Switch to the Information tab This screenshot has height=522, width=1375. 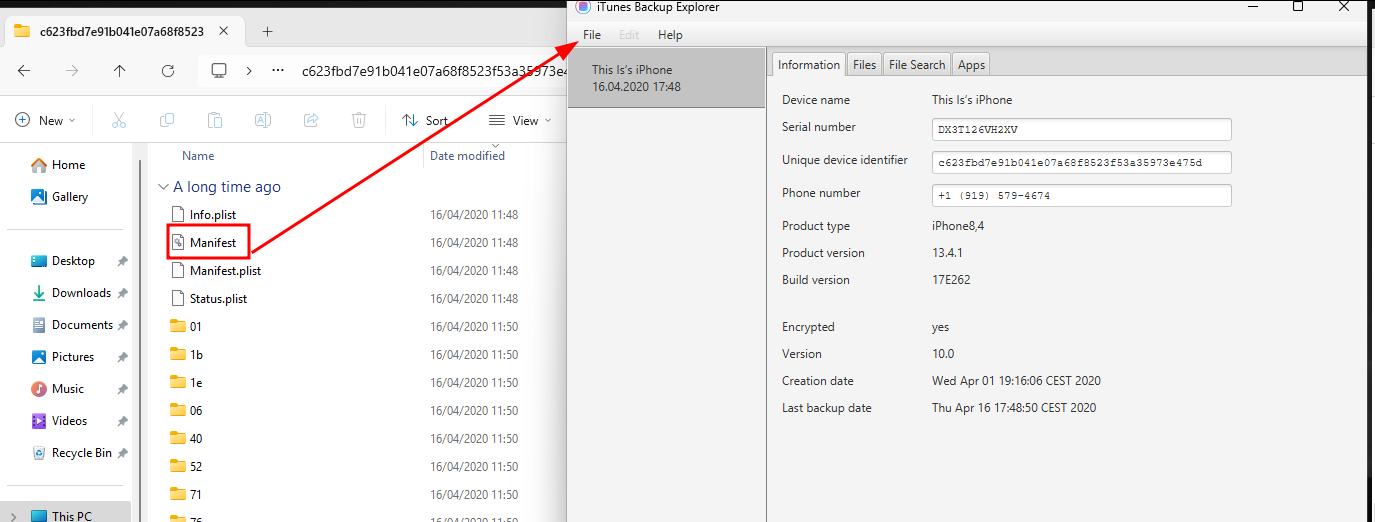click(809, 64)
